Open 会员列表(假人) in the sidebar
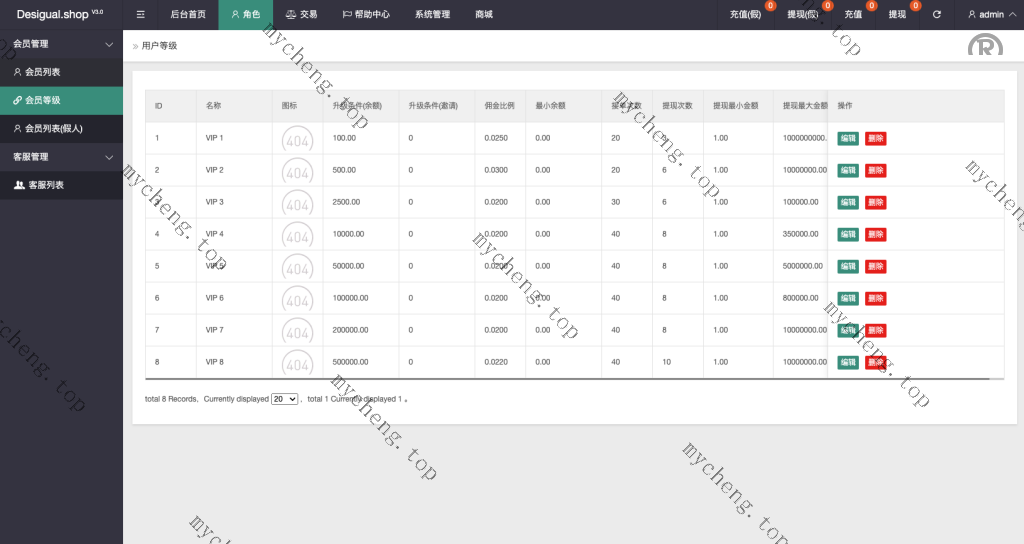 [53, 129]
